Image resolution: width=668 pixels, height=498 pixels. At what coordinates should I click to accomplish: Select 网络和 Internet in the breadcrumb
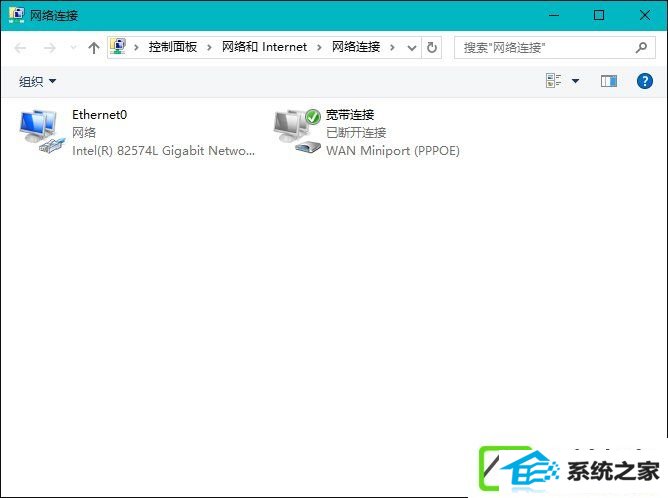tap(264, 47)
